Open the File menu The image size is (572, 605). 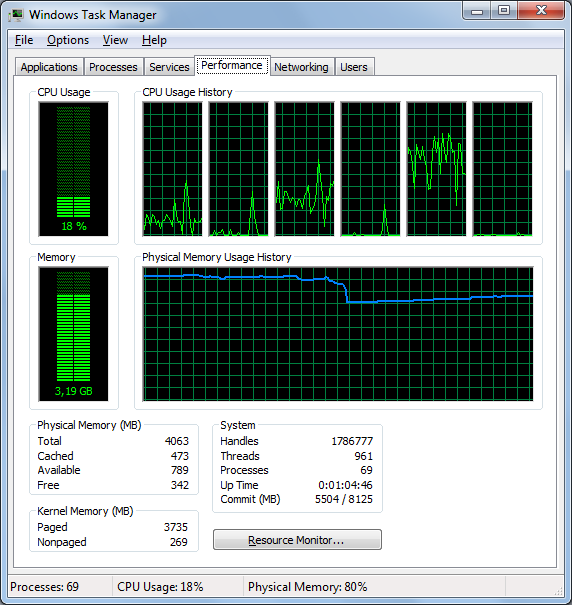click(24, 40)
